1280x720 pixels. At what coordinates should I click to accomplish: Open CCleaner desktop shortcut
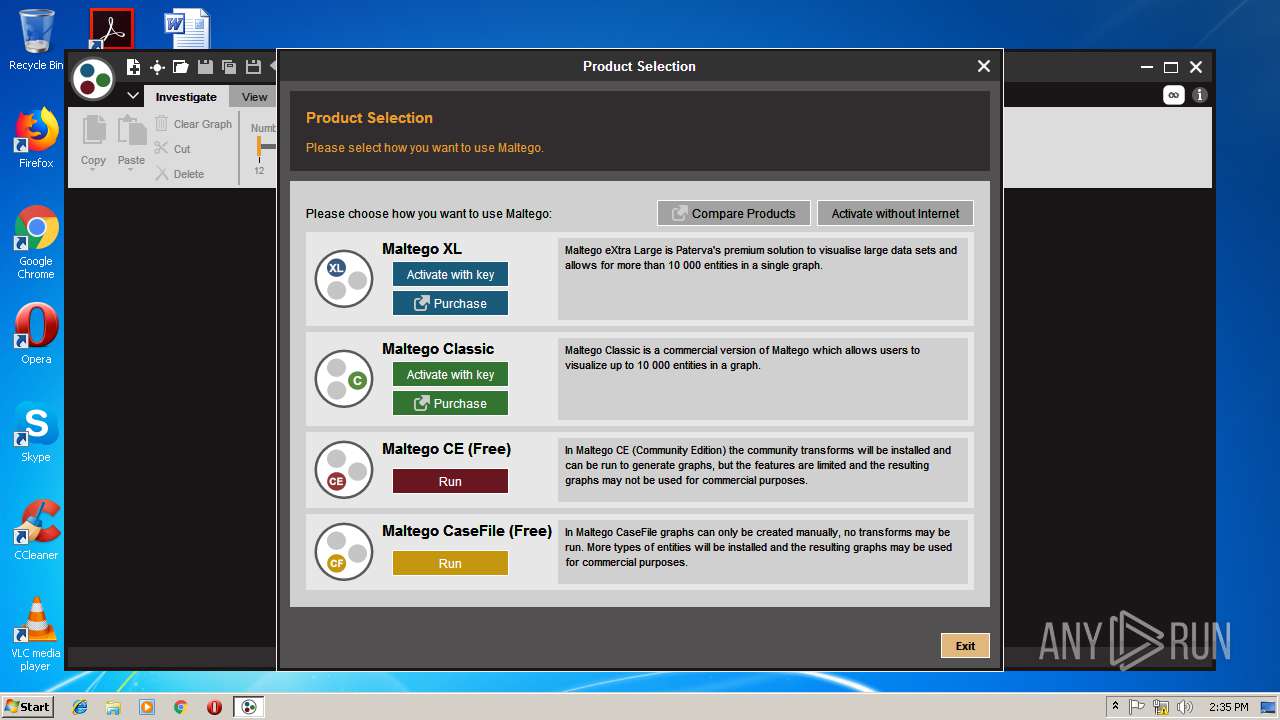point(36,531)
